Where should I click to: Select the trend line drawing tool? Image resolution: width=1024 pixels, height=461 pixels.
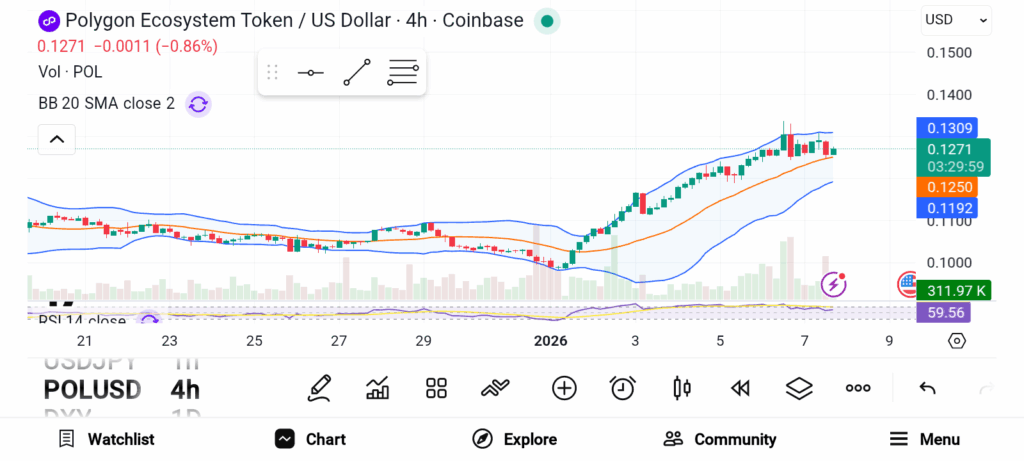[x=357, y=73]
